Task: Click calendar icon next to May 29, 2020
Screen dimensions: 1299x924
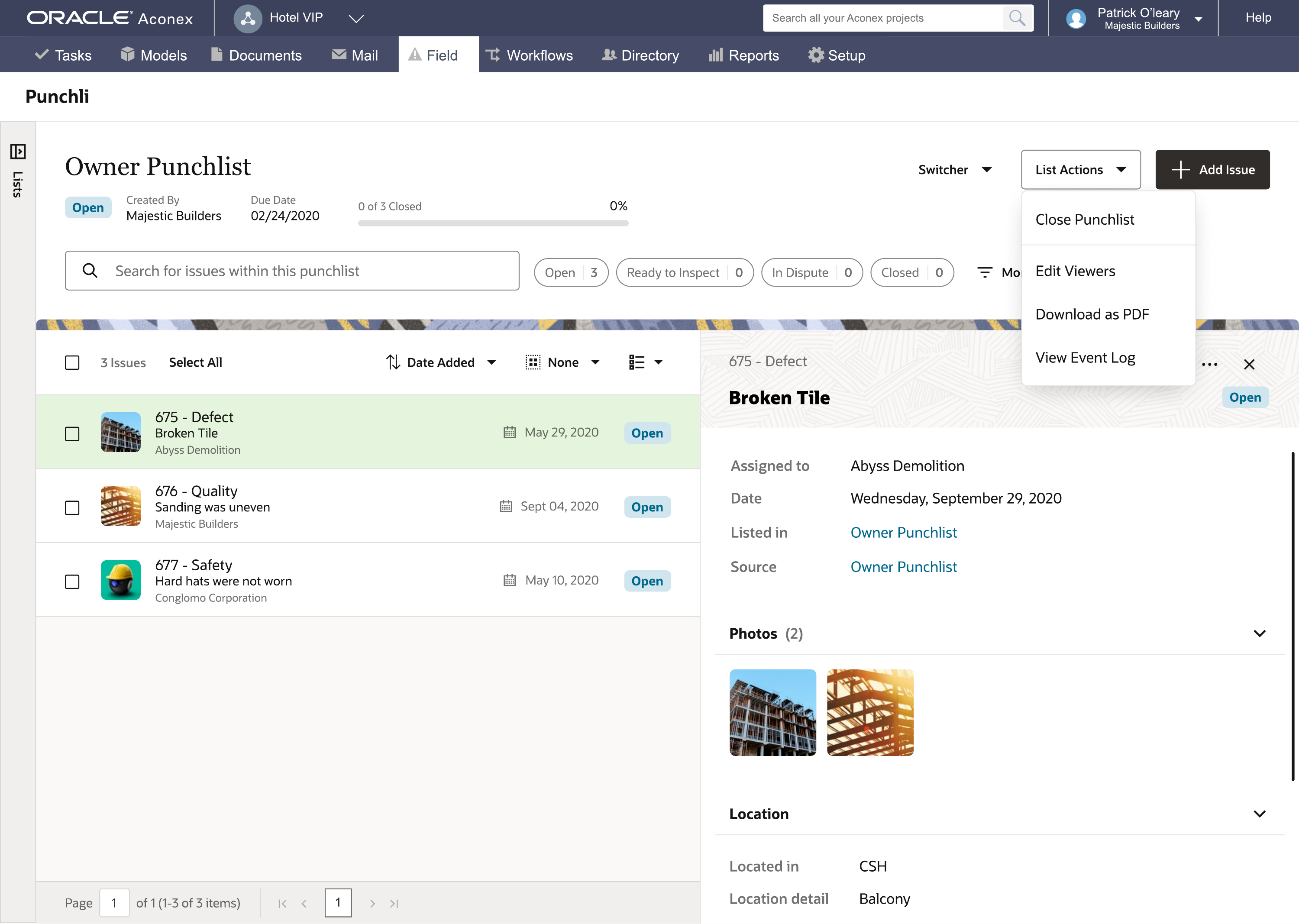Action: pos(509,433)
